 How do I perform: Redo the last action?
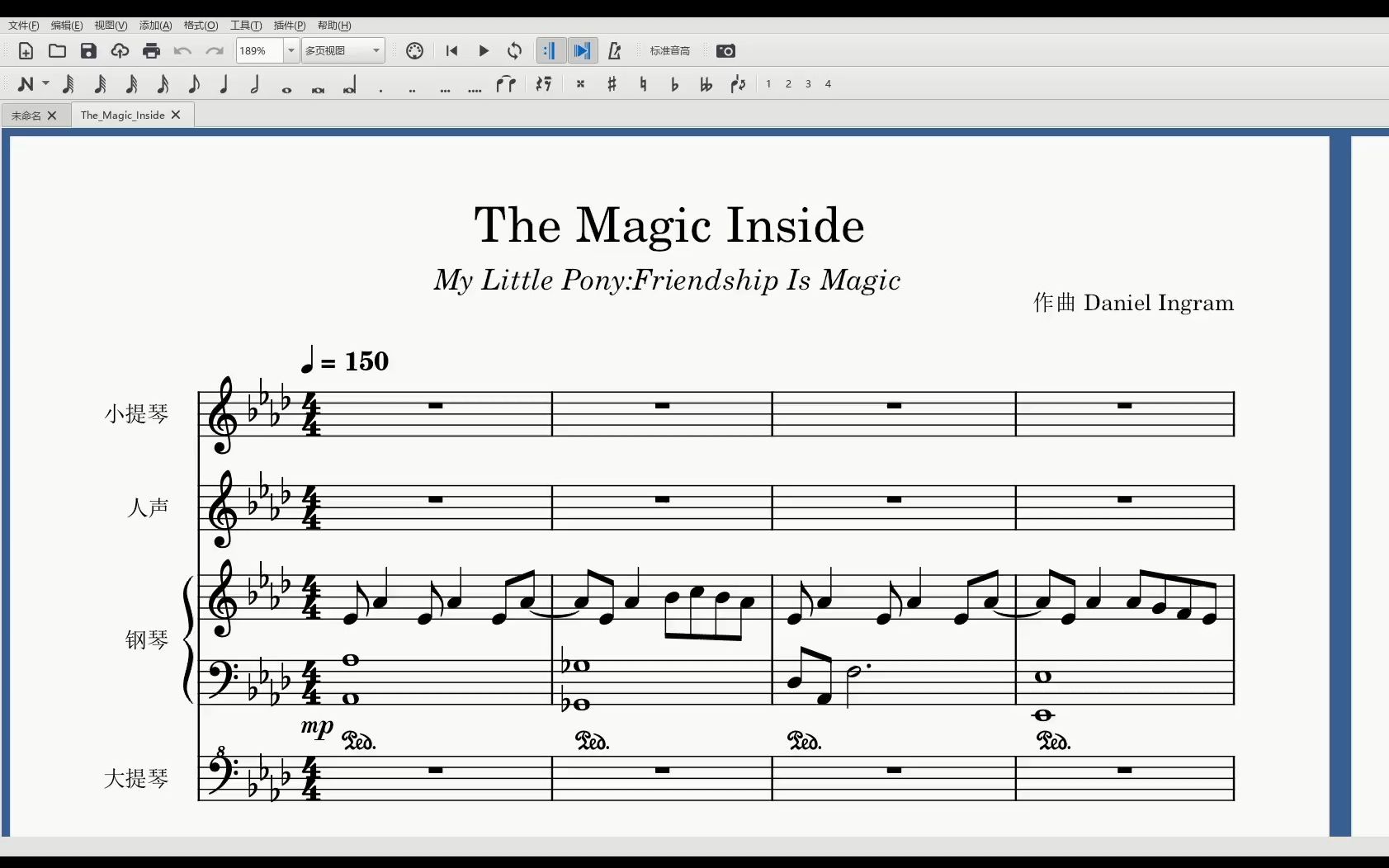[215, 51]
